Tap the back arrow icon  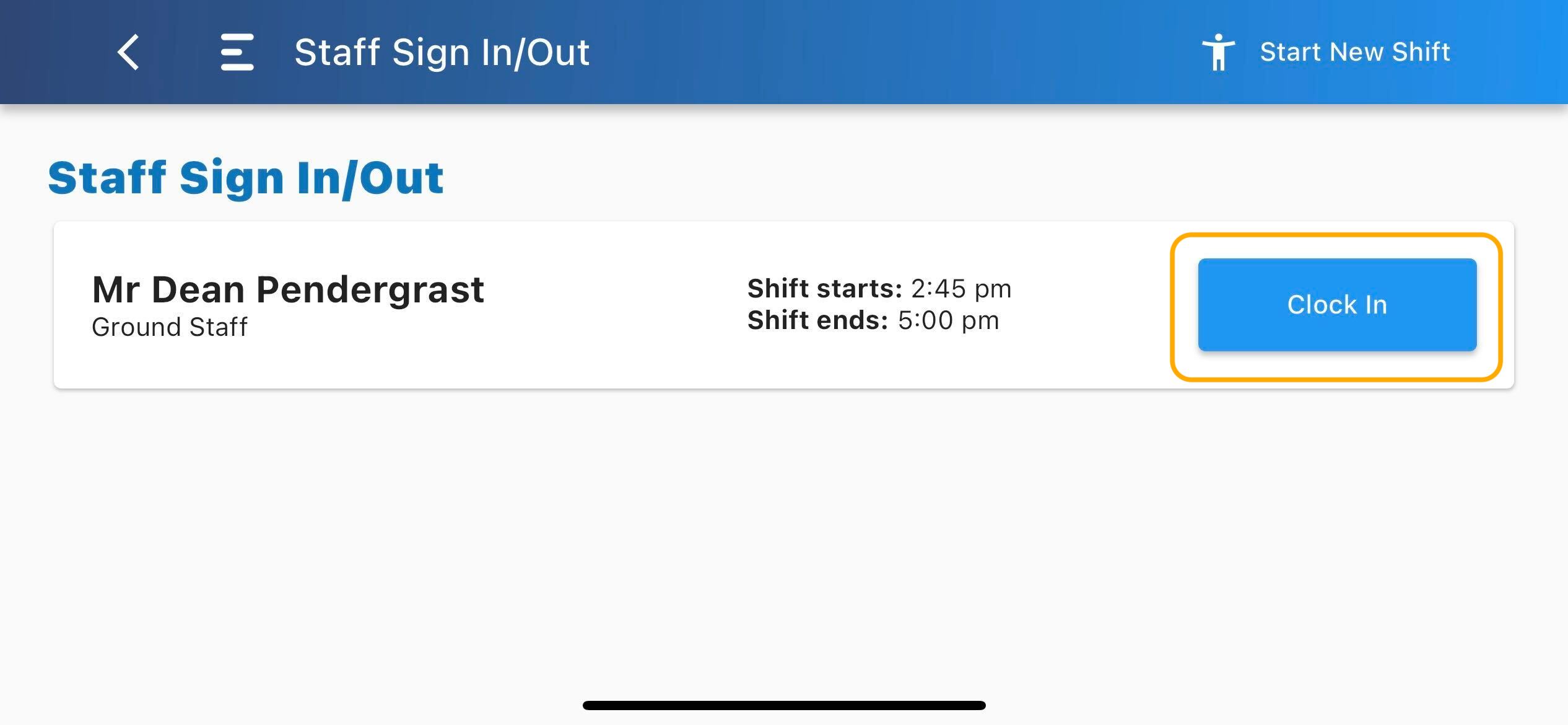click(x=128, y=52)
